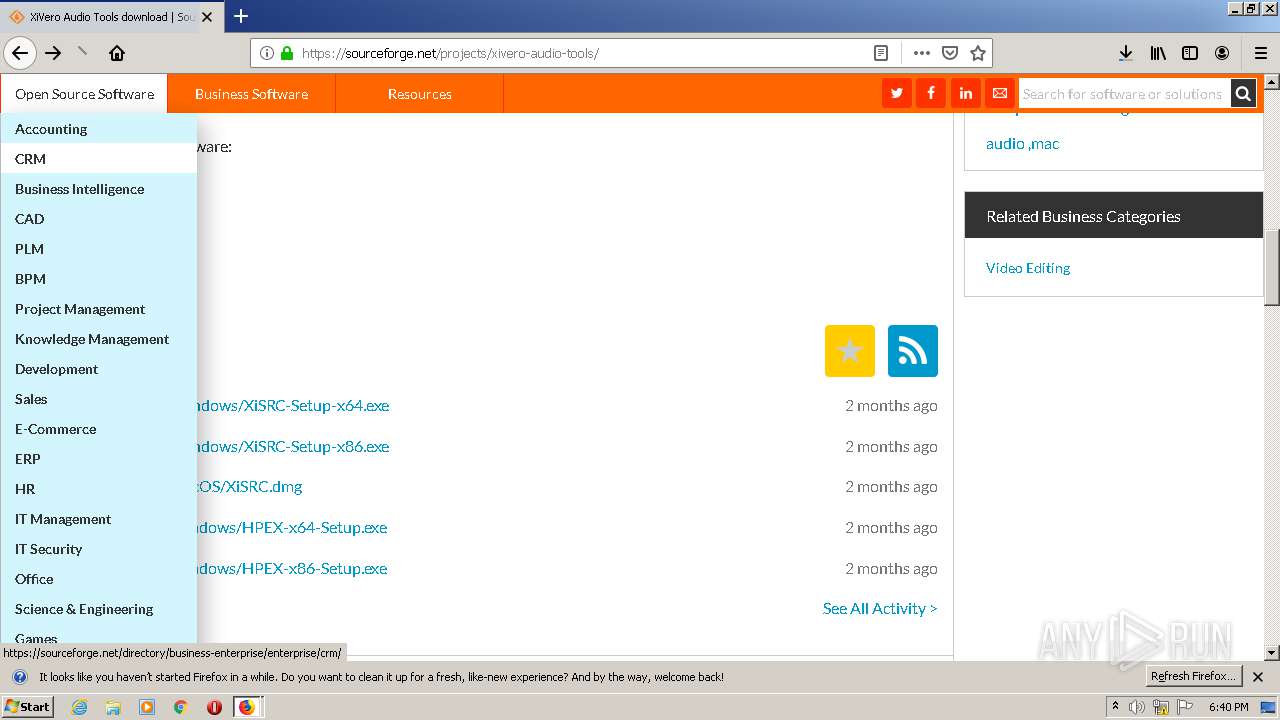Click the Refresh Firefox button

[x=1193, y=677]
